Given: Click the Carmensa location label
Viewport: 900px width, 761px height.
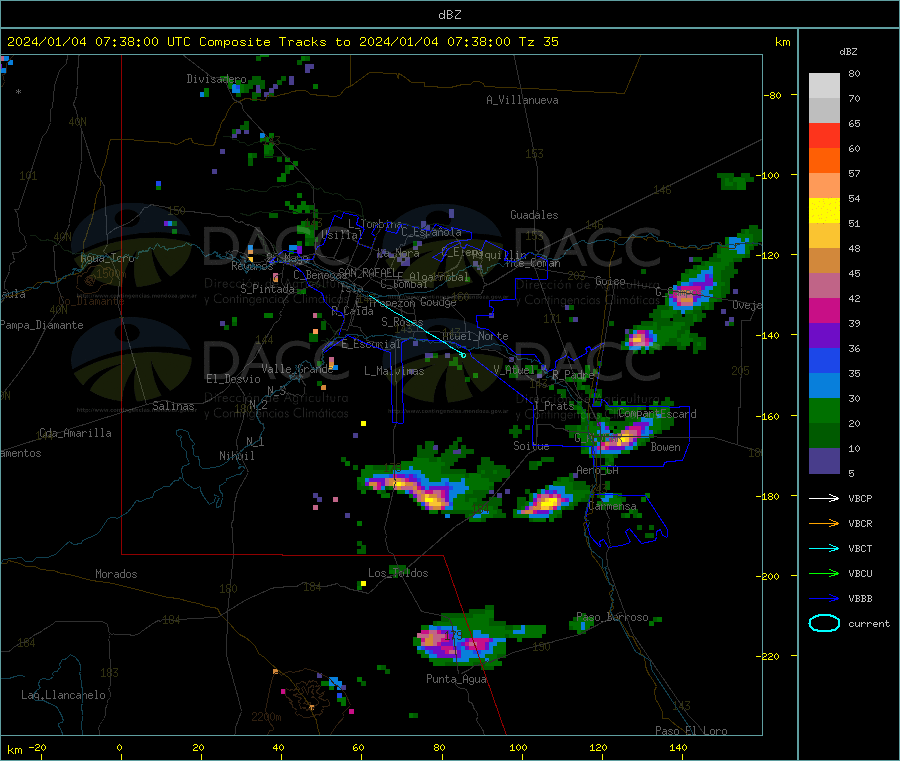Looking at the screenshot, I should [612, 506].
